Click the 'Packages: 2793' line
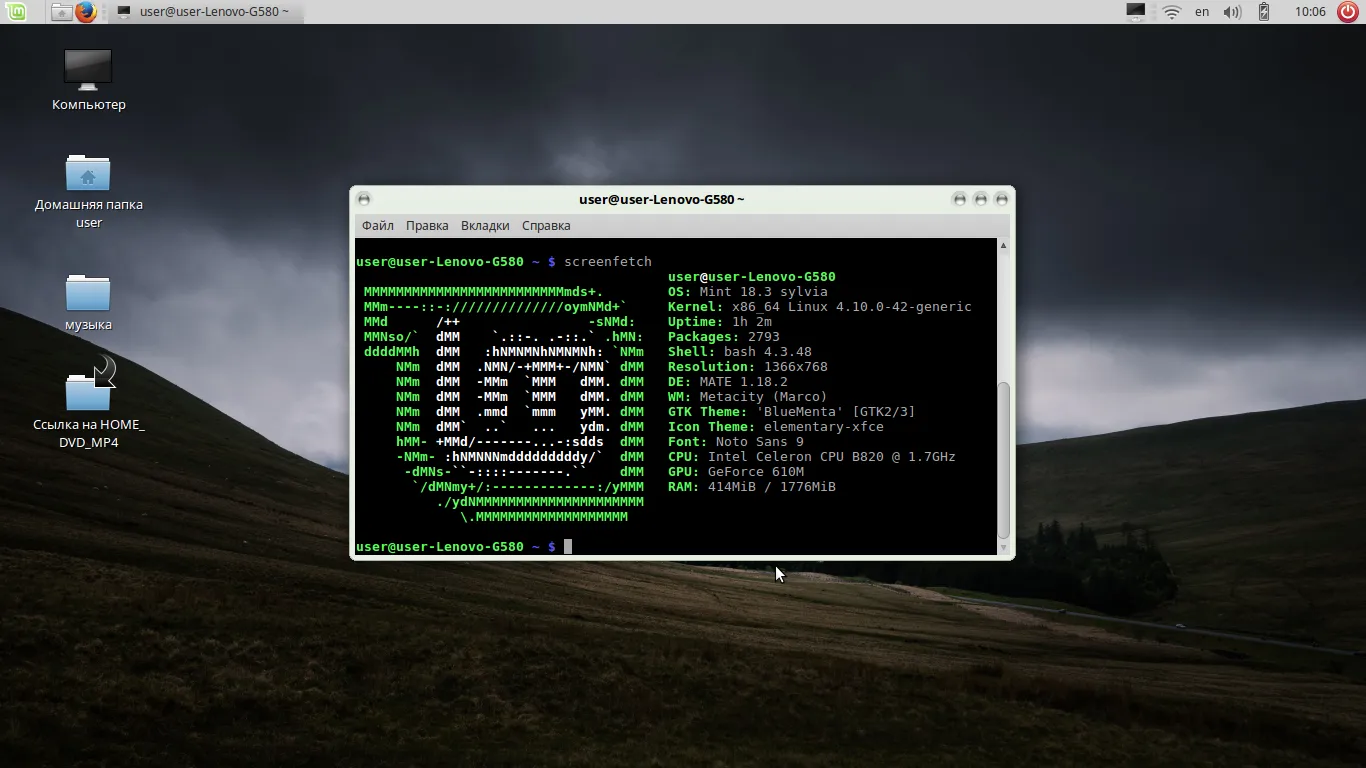Image resolution: width=1366 pixels, height=768 pixels. [724, 337]
